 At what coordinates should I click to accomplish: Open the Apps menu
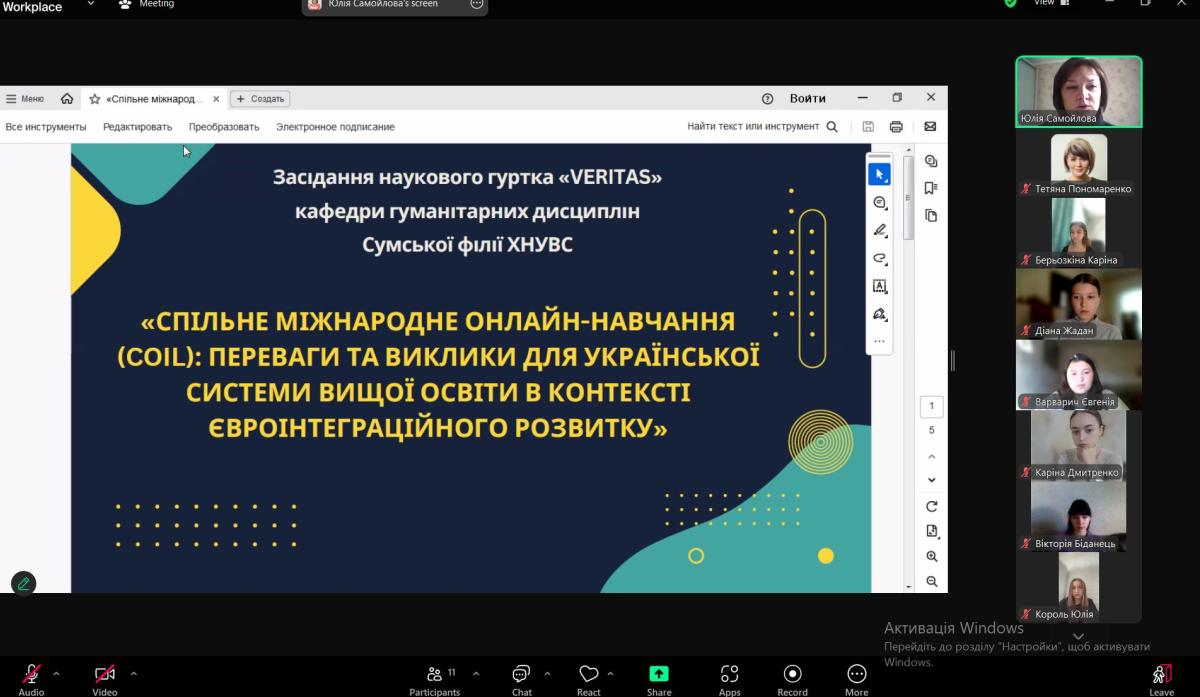729,675
